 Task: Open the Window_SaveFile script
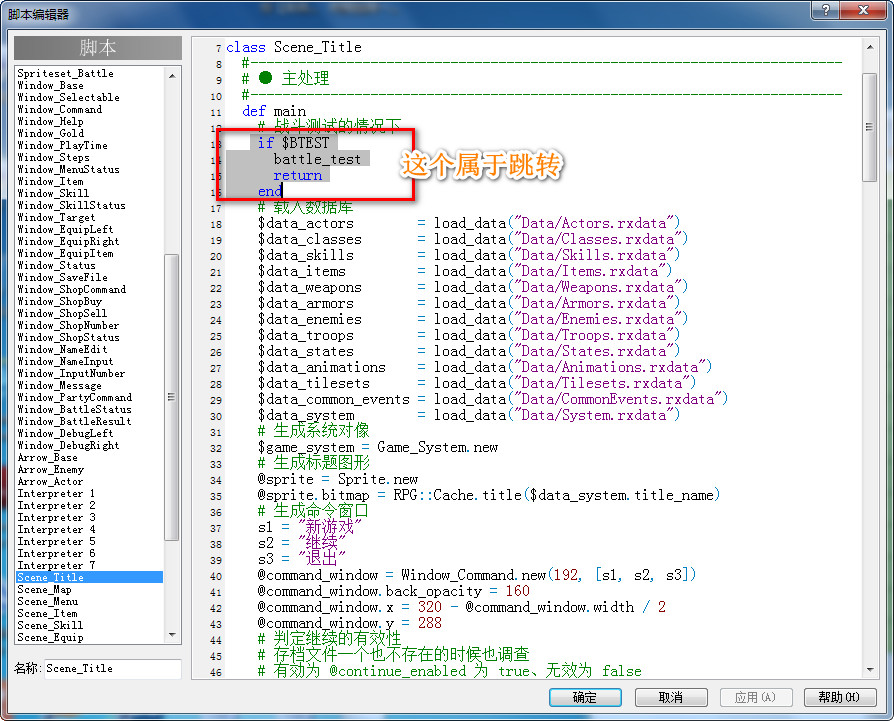tap(63, 277)
